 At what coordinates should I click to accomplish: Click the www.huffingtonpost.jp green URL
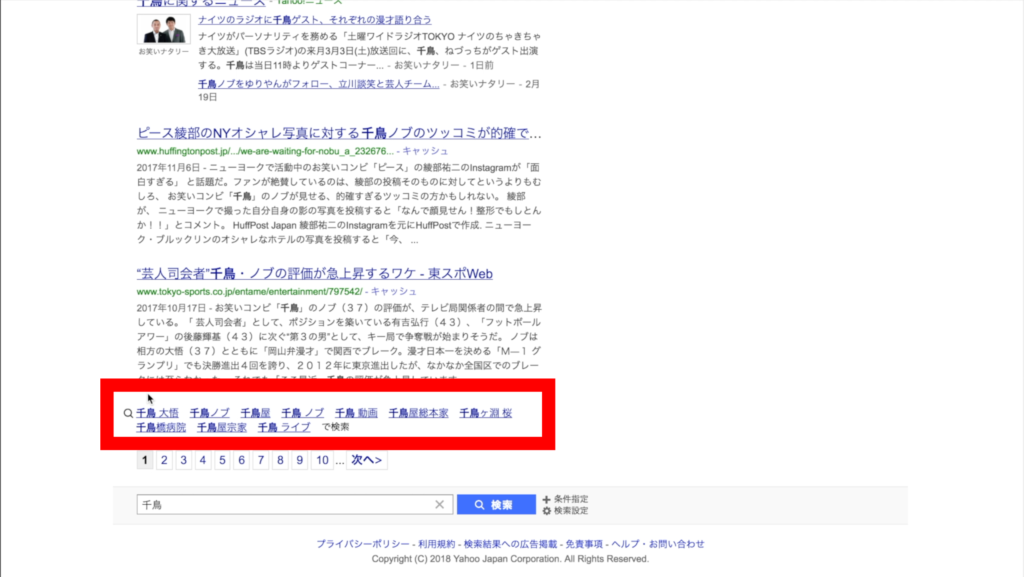click(x=265, y=151)
